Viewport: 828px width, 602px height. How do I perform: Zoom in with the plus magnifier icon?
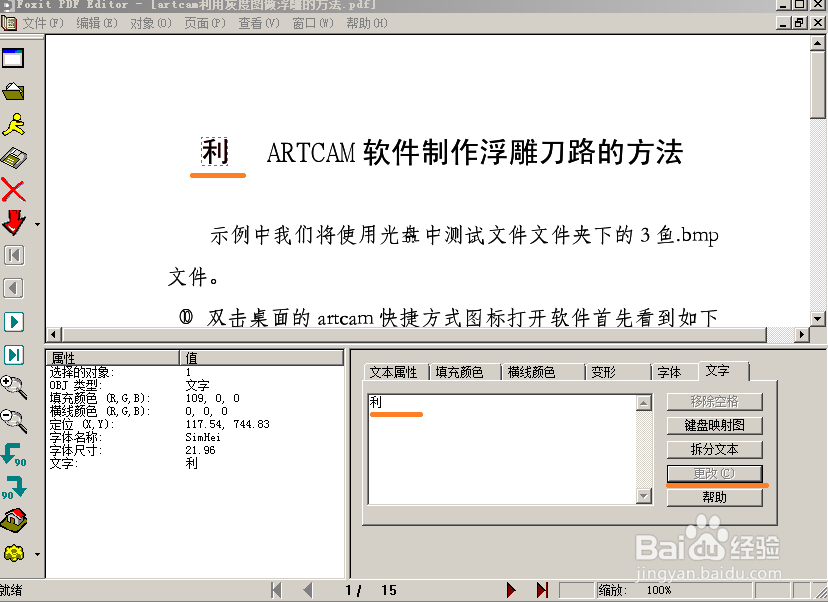pos(13,387)
